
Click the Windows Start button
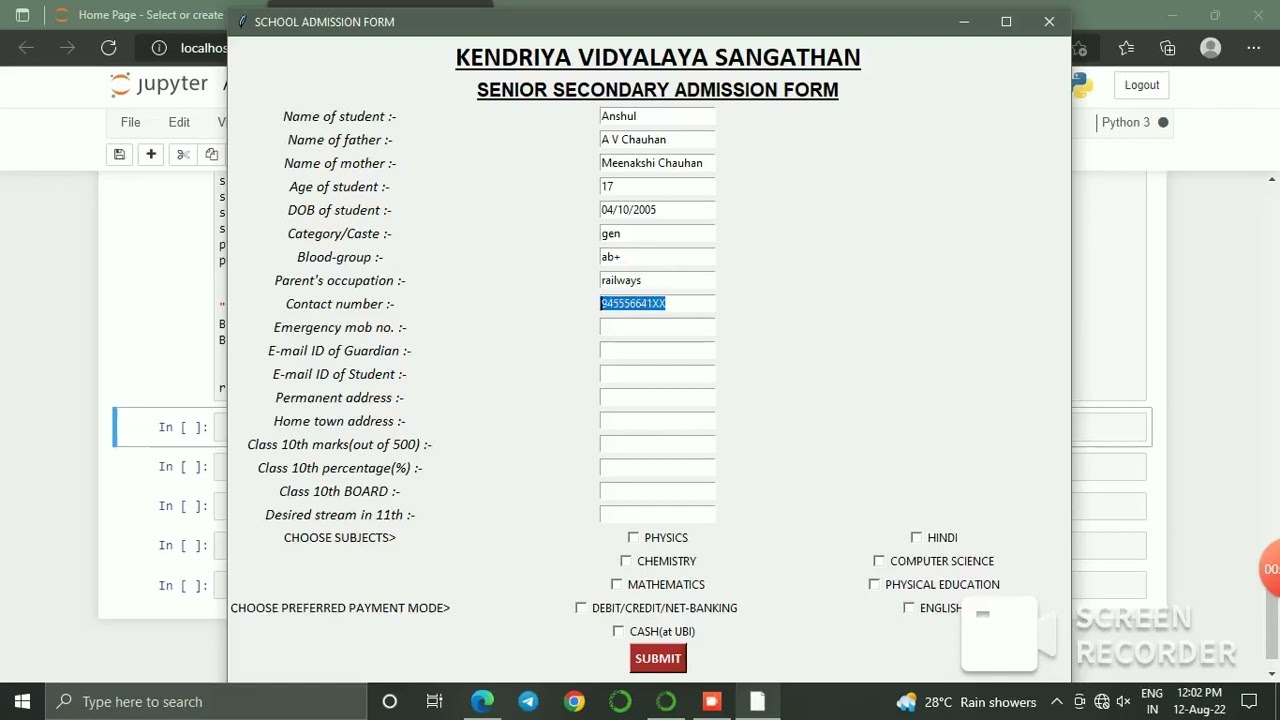[x=22, y=702]
